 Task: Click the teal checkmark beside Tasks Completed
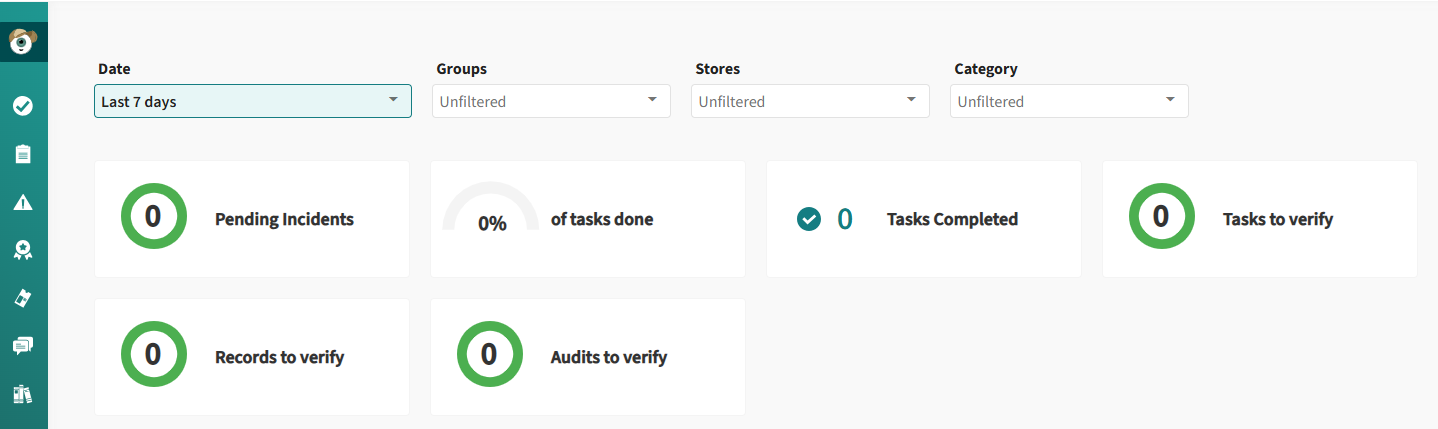(809, 218)
